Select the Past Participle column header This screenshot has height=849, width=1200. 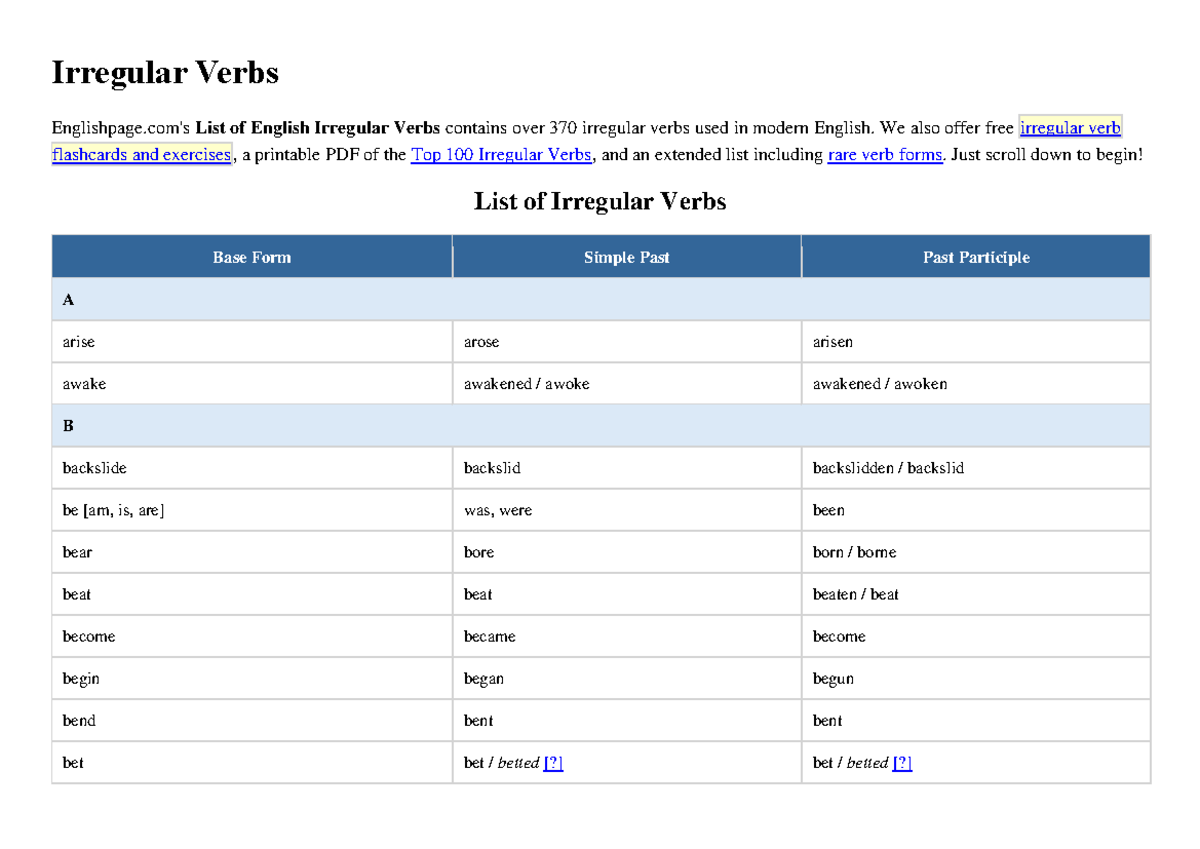975,257
